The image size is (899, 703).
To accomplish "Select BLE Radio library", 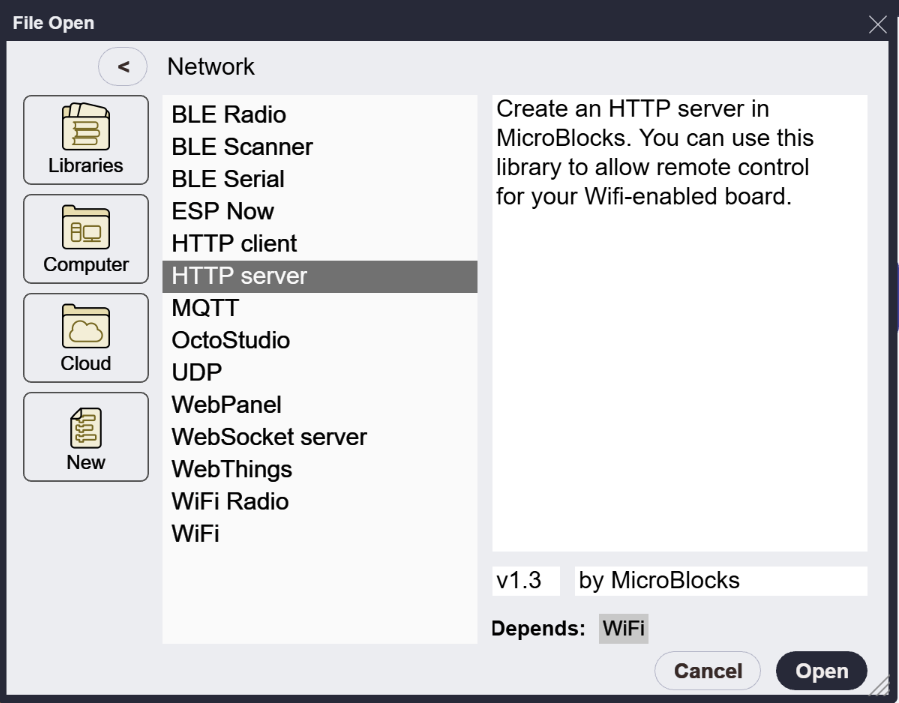I will click(320, 115).
